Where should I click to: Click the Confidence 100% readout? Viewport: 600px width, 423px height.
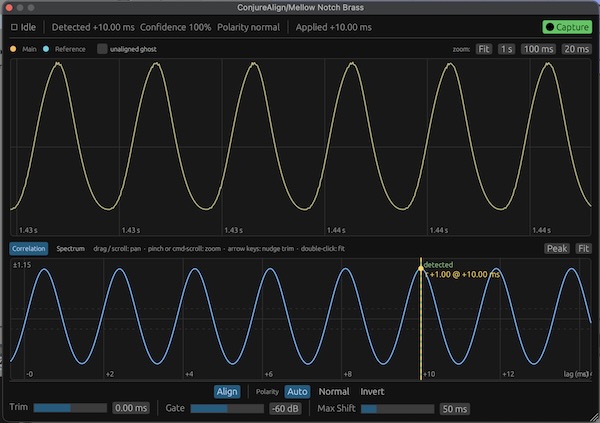(175, 27)
